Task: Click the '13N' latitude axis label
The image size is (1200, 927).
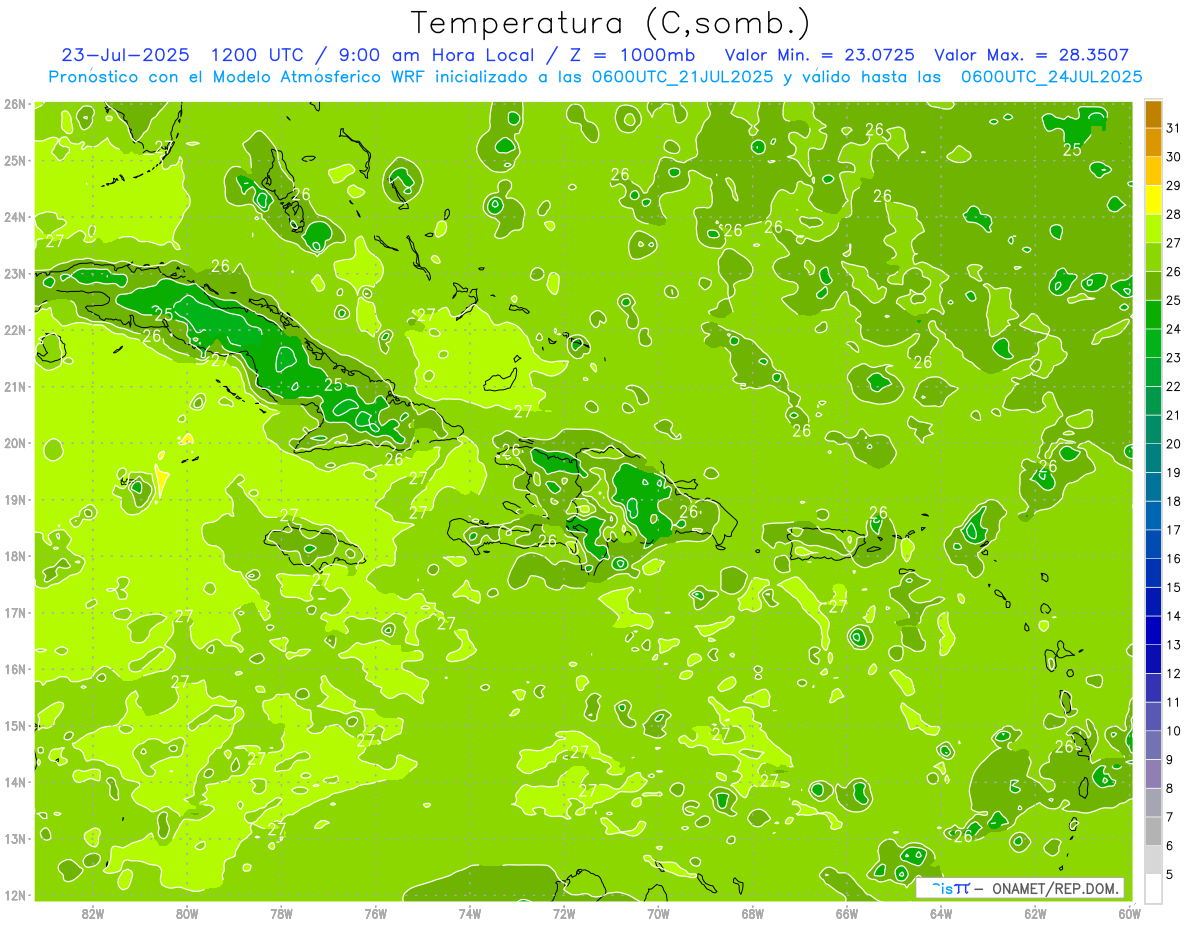Action: point(15,838)
